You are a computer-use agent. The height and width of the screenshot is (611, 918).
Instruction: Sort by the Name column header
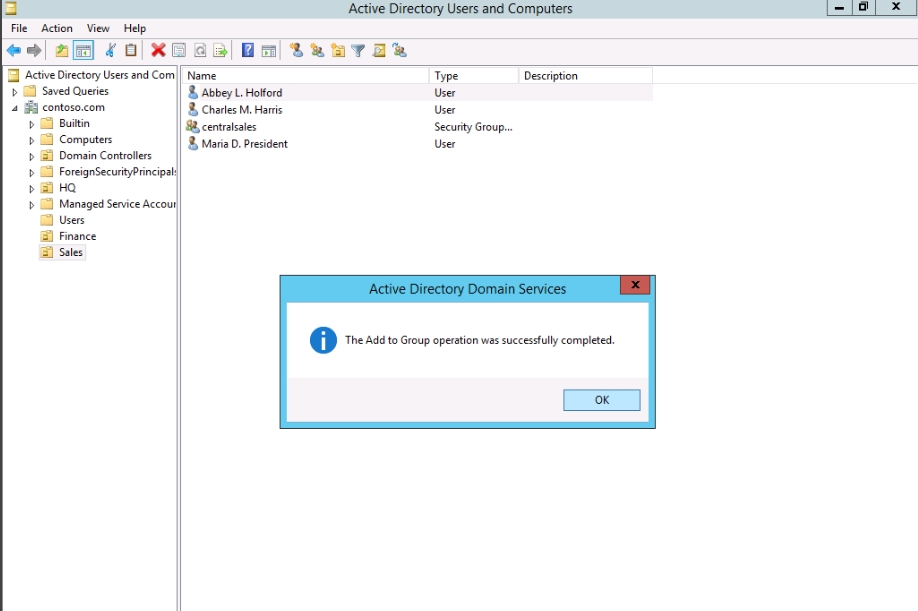(x=306, y=75)
